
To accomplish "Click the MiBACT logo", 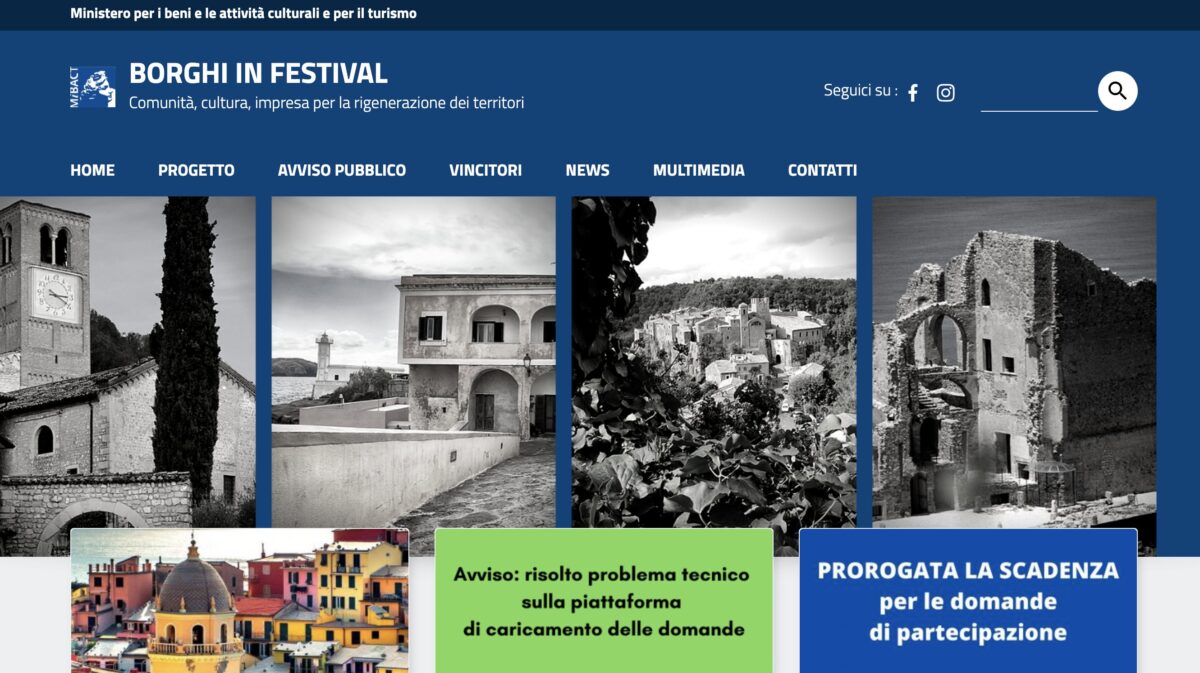I will coord(92,87).
